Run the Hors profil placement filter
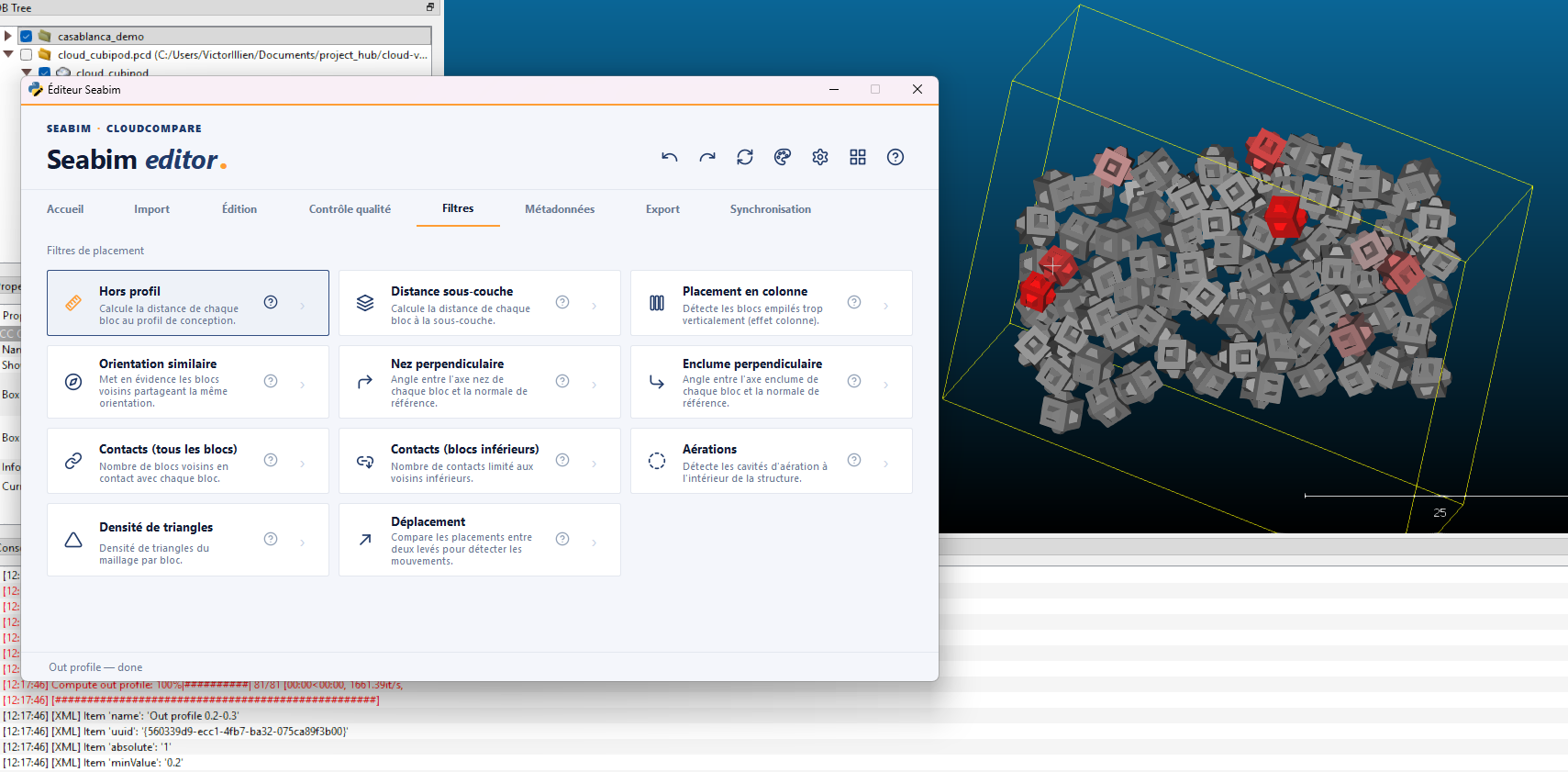This screenshot has height=772, width=1568. [x=188, y=303]
